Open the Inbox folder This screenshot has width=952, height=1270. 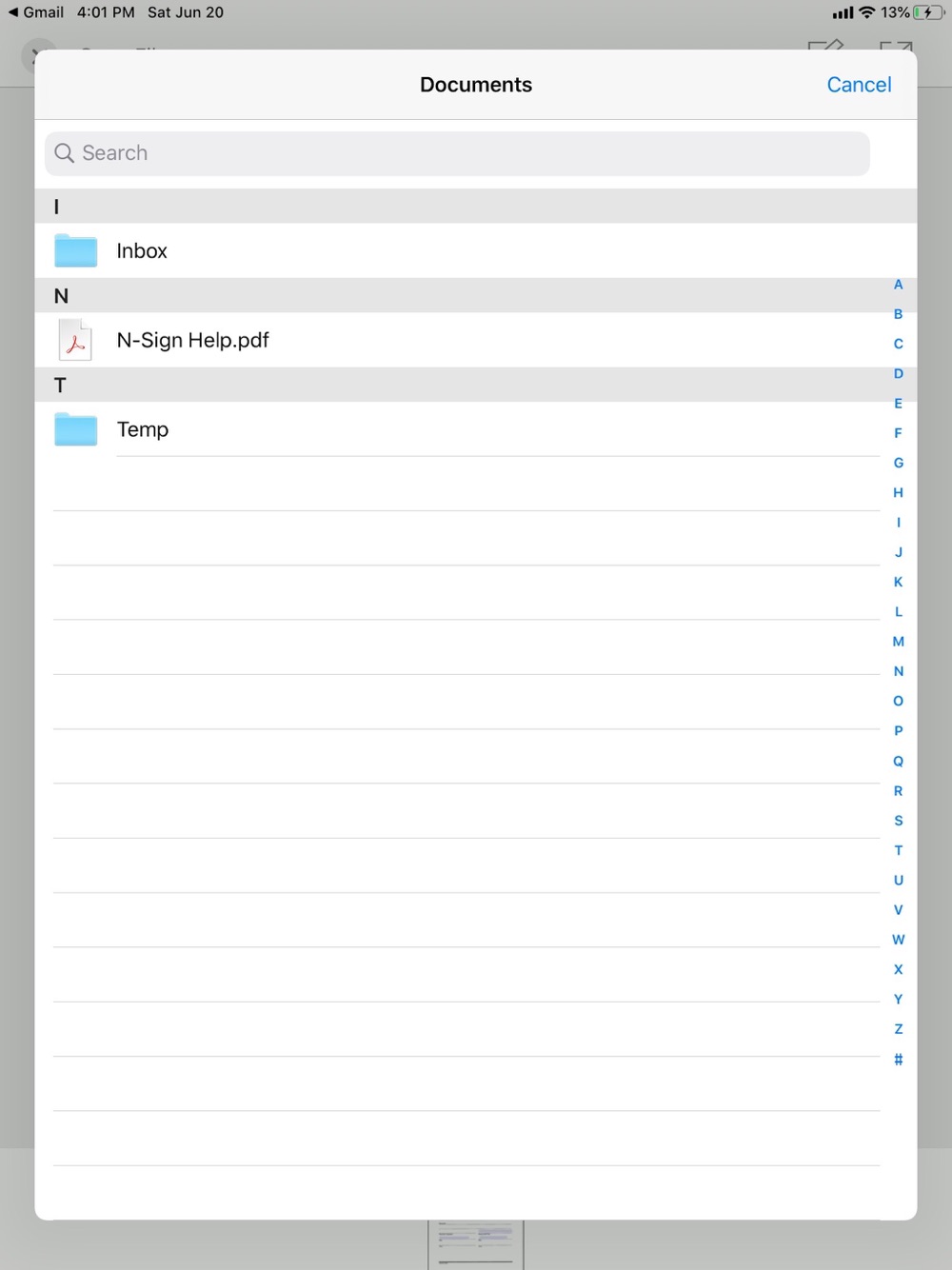142,251
